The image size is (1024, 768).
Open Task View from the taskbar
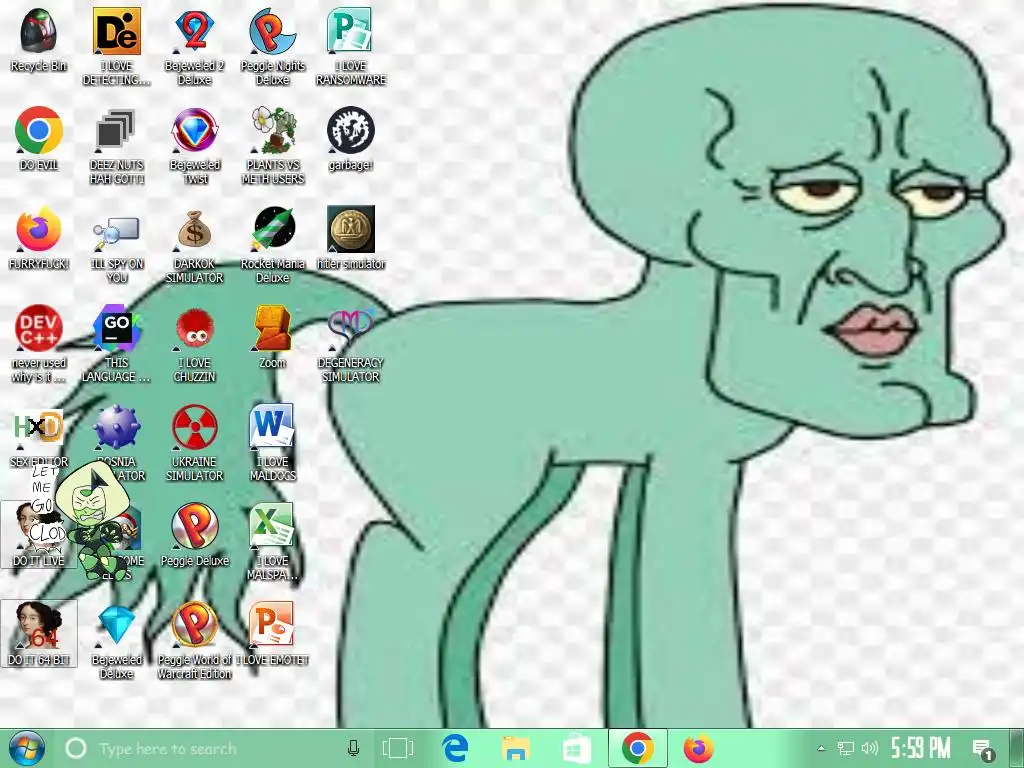[398, 748]
